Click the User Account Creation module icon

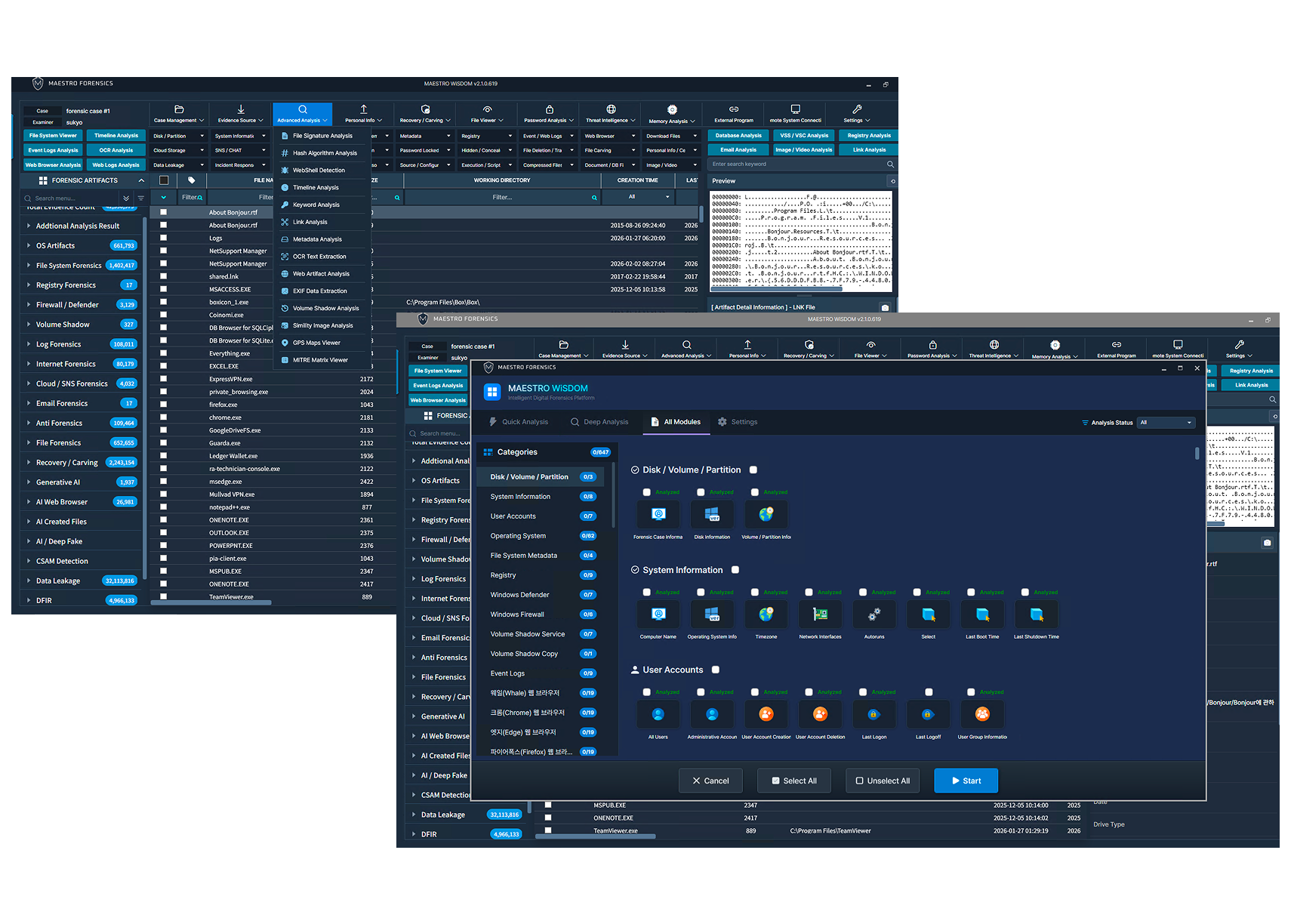(766, 714)
